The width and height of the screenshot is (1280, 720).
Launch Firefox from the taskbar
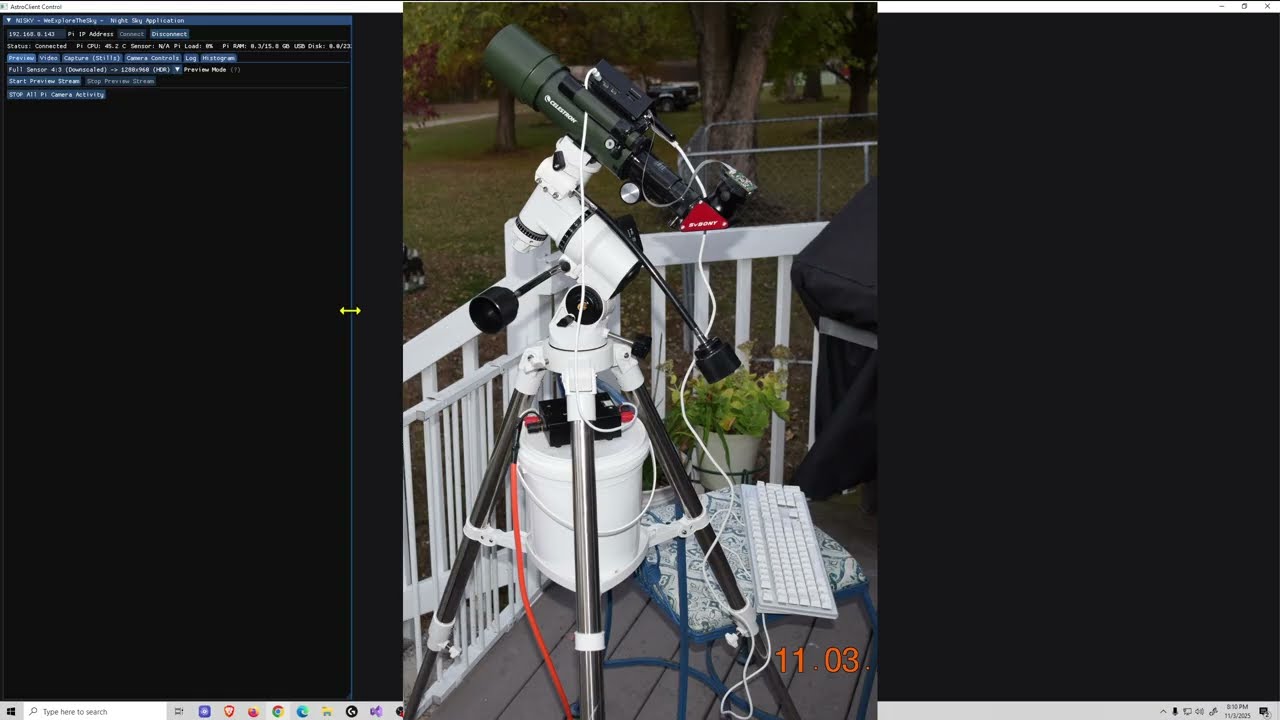click(x=253, y=711)
